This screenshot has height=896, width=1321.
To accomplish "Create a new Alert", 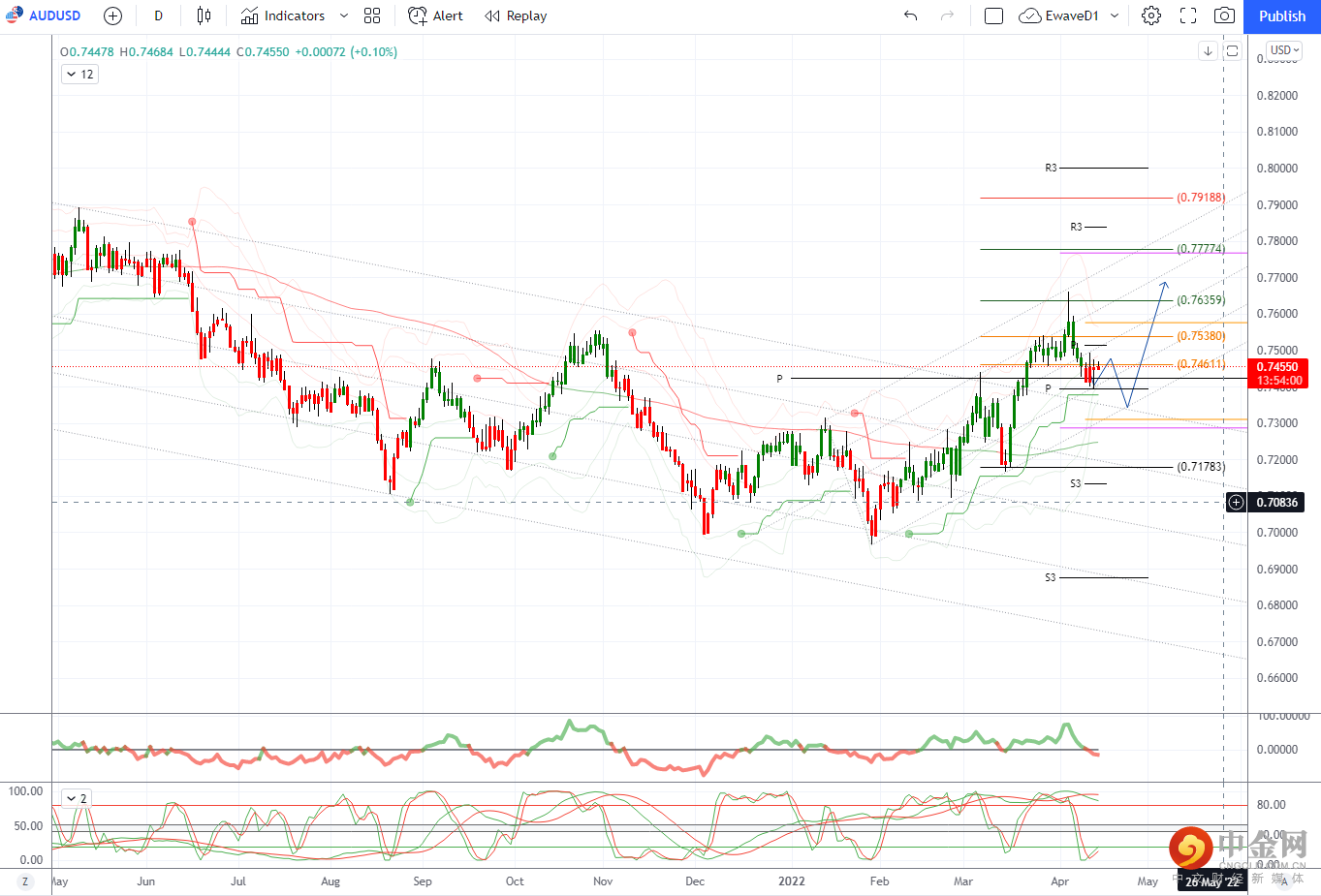I will [x=435, y=15].
